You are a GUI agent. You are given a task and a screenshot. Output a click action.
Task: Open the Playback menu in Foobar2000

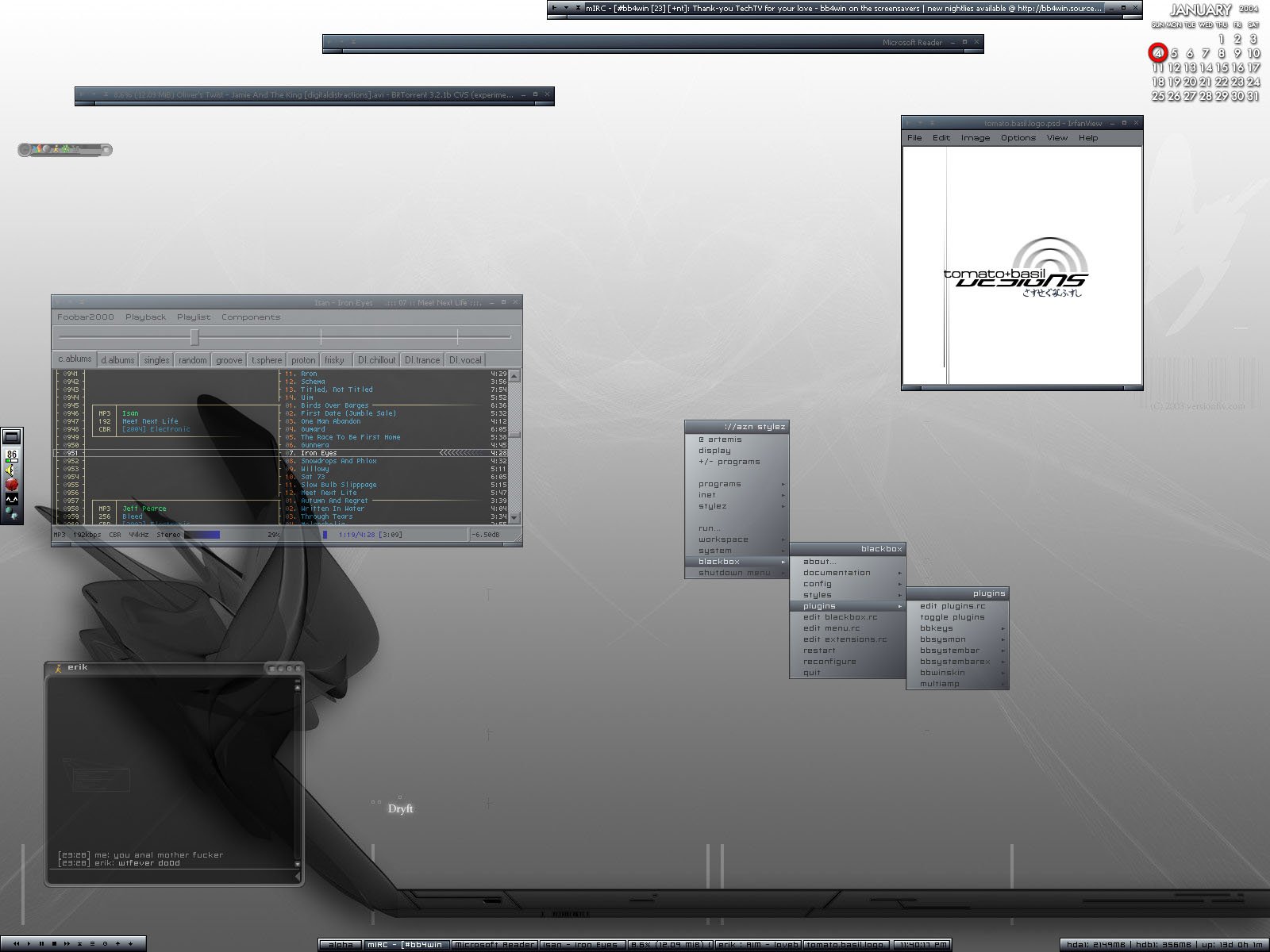point(145,317)
